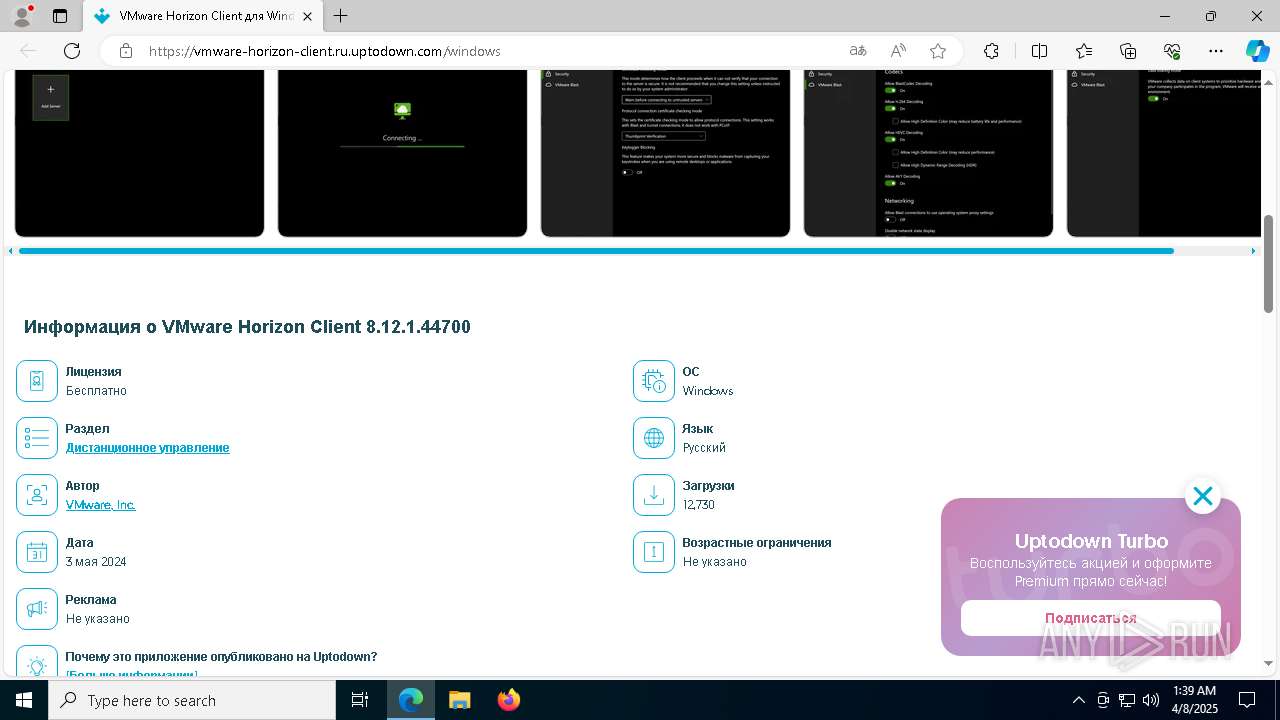Open the browser Extensions icon

[991, 51]
